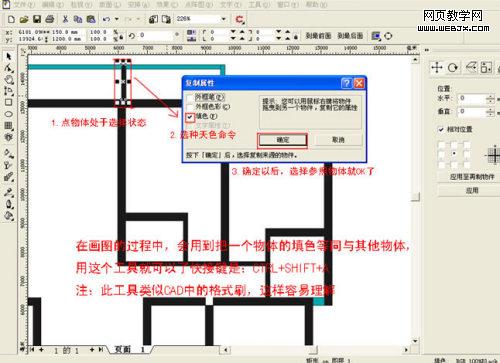Click the horizontal scrollbar left arrow

[x=226, y=350]
